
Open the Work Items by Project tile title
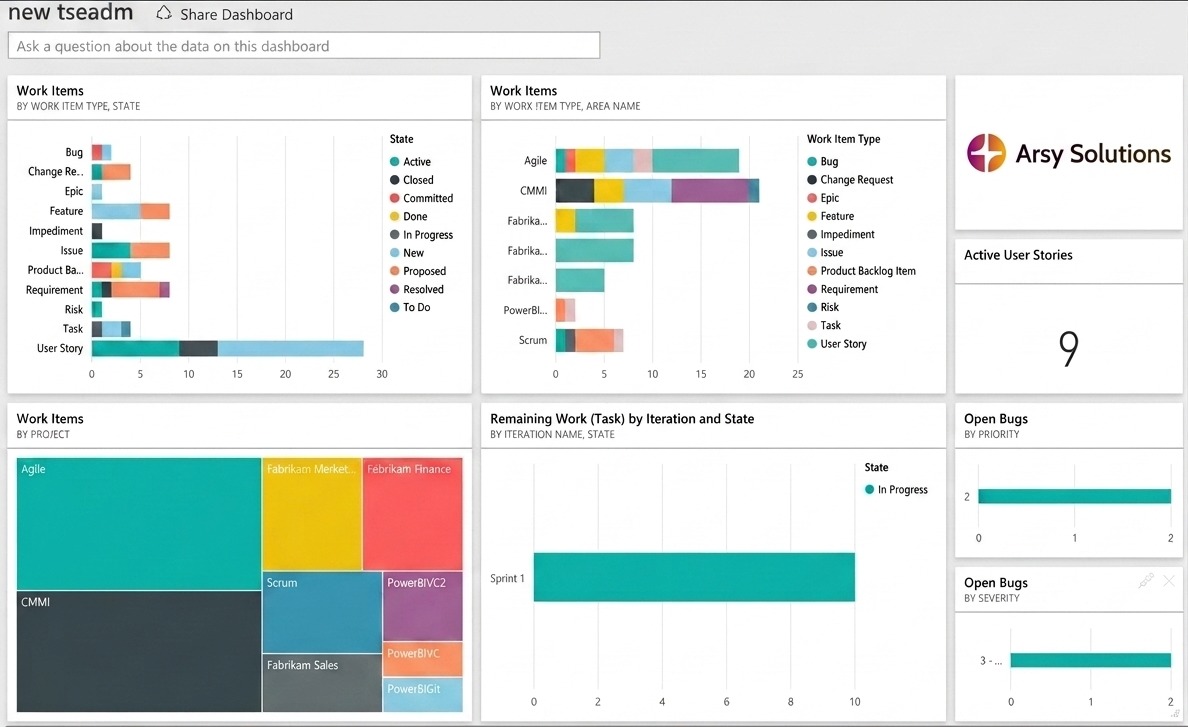pos(50,419)
